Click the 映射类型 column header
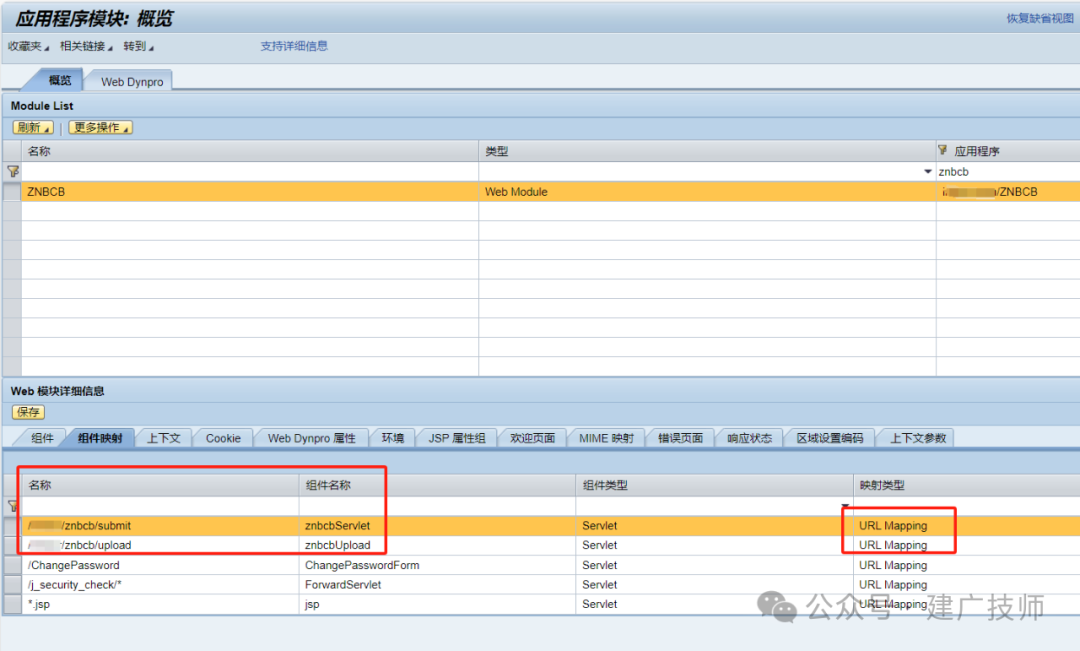 (966, 485)
